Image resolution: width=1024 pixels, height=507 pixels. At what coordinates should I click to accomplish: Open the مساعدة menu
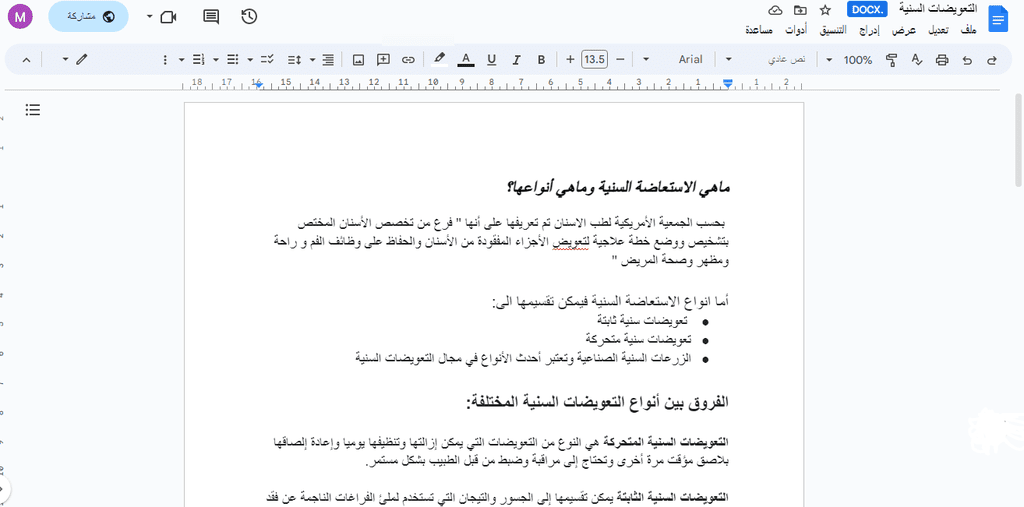click(759, 31)
